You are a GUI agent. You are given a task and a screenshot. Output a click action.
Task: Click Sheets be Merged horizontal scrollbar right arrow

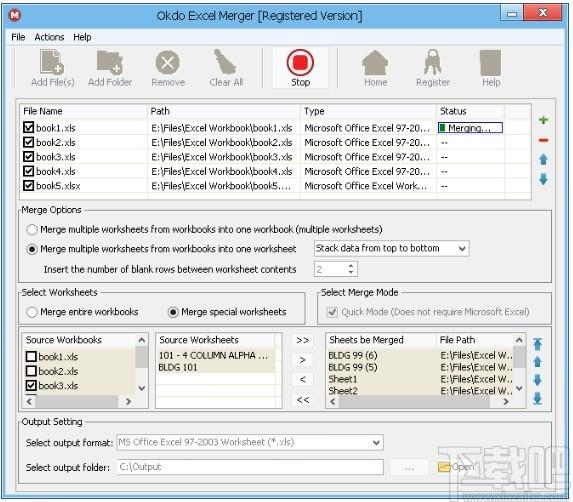506,402
